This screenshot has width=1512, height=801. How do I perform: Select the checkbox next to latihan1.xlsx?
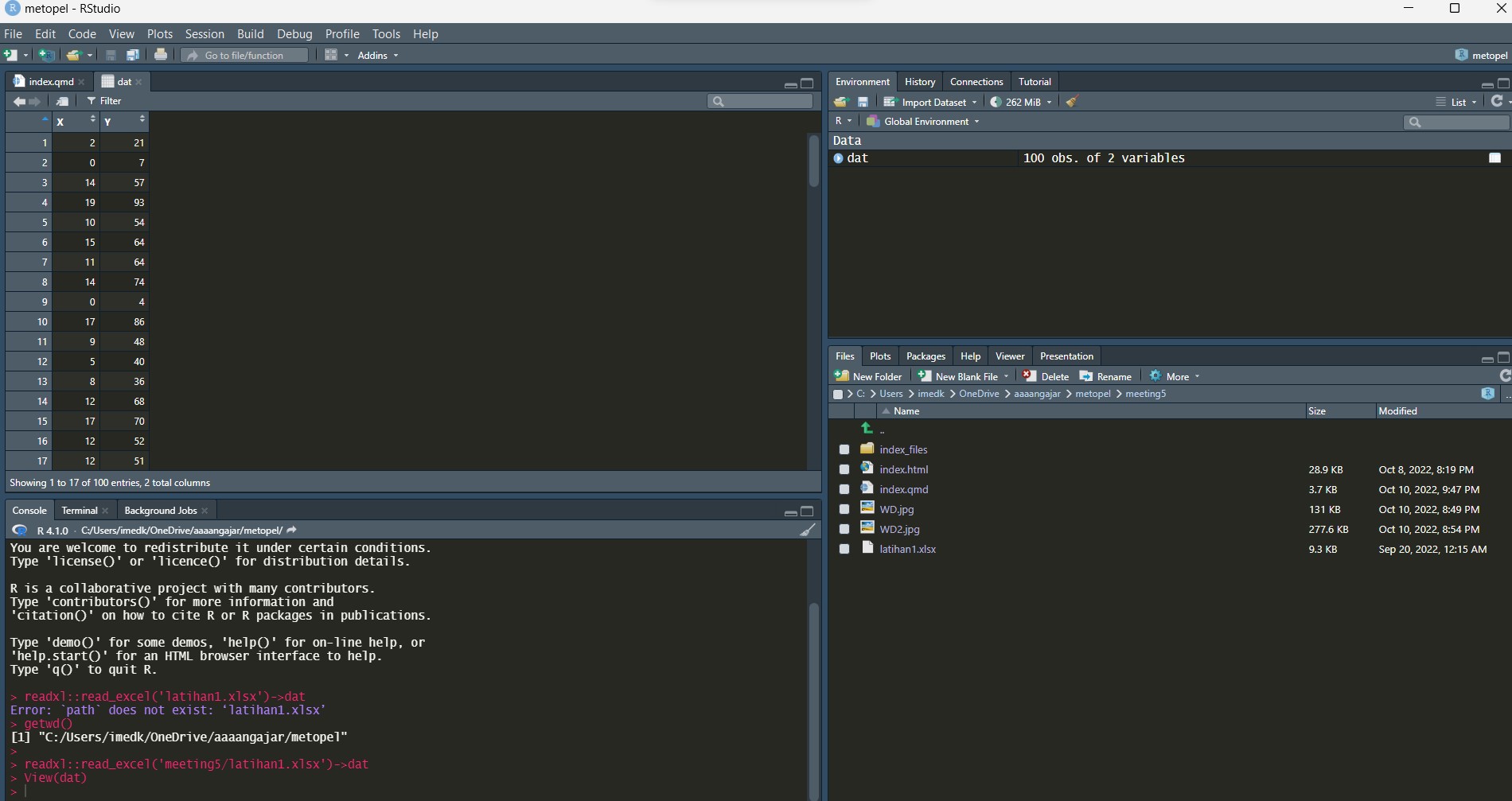[844, 549]
